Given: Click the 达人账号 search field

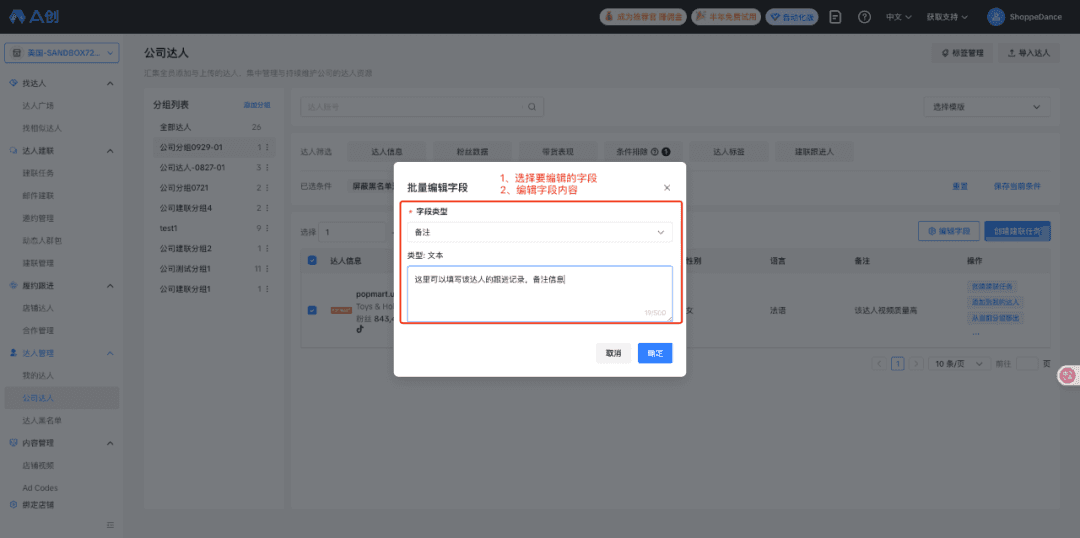Looking at the screenshot, I should (422, 107).
